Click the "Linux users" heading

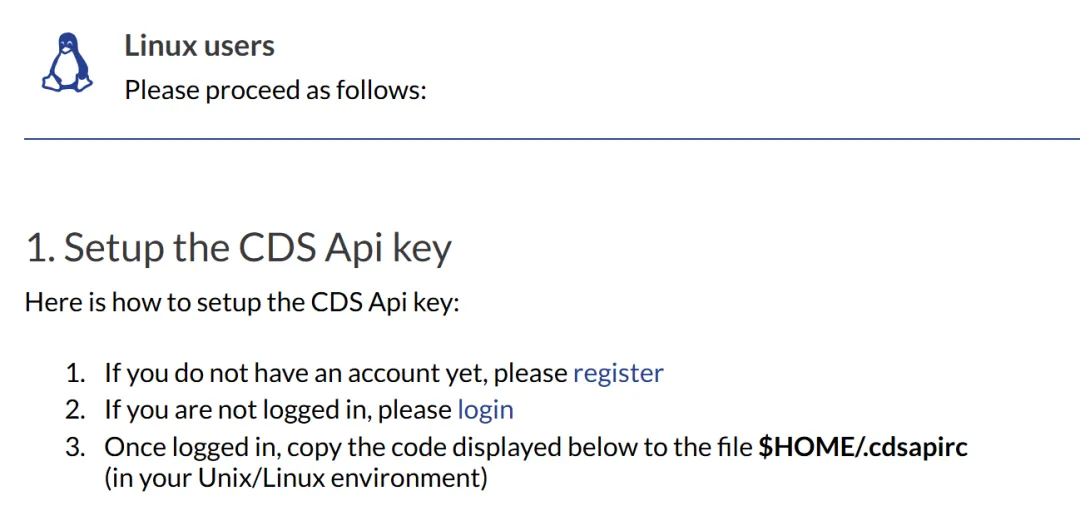point(199,46)
